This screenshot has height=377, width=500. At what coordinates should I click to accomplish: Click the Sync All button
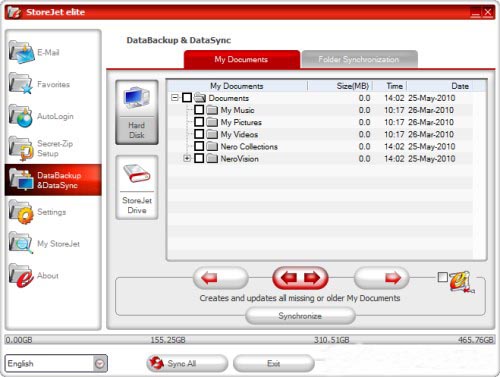[187, 363]
